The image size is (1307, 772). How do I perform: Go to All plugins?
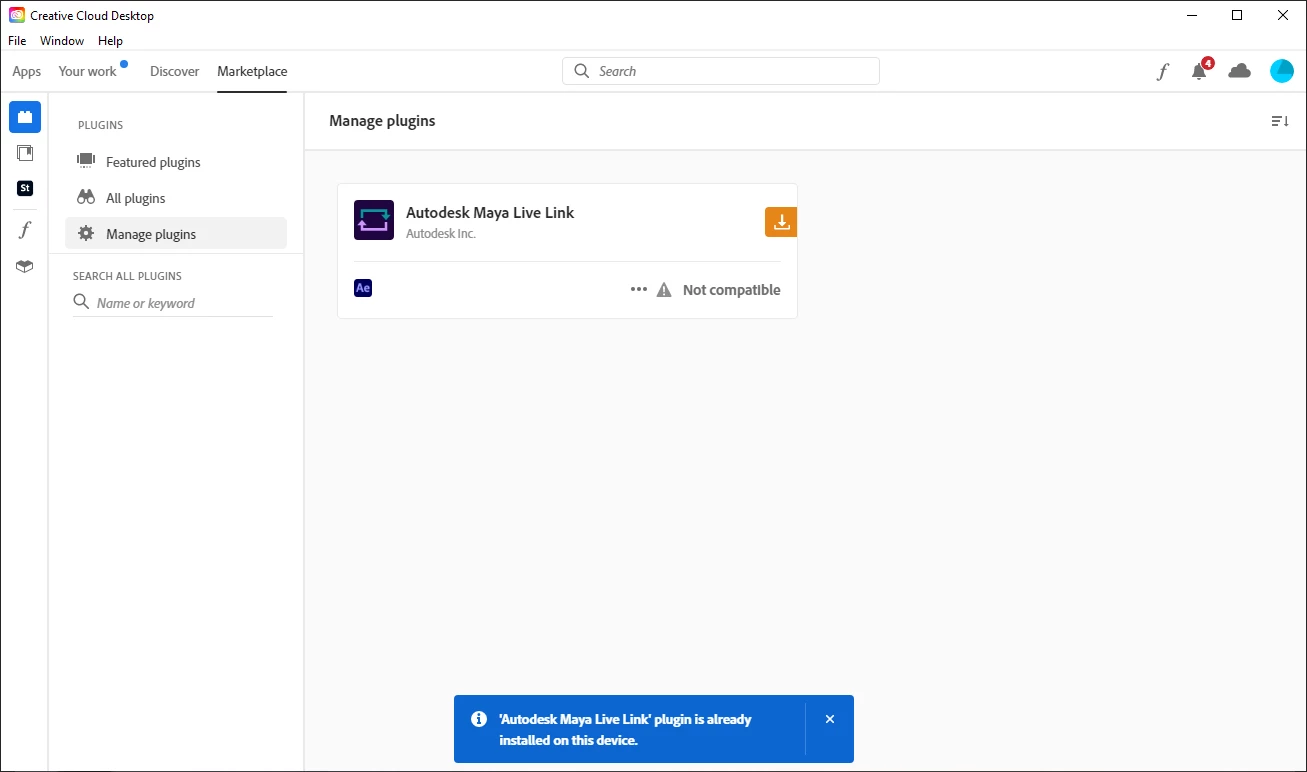pos(176,198)
